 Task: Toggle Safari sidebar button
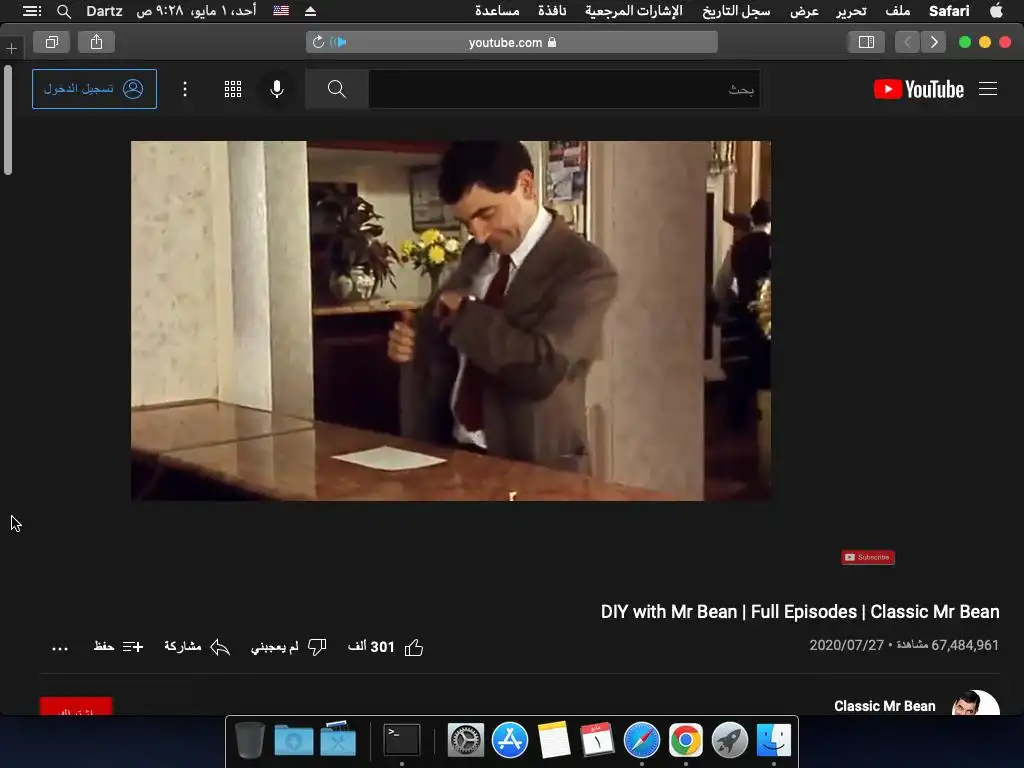tap(866, 42)
